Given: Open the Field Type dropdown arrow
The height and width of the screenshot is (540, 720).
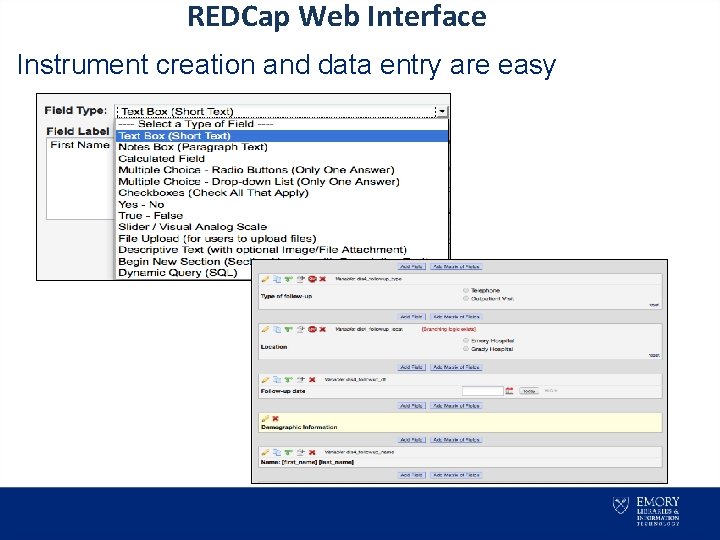Looking at the screenshot, I should pos(441,111).
